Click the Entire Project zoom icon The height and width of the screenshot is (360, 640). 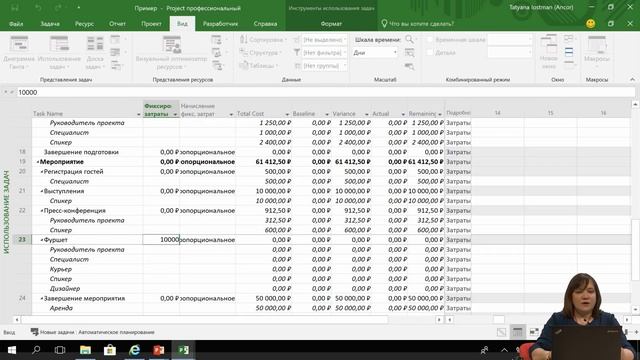409,53
